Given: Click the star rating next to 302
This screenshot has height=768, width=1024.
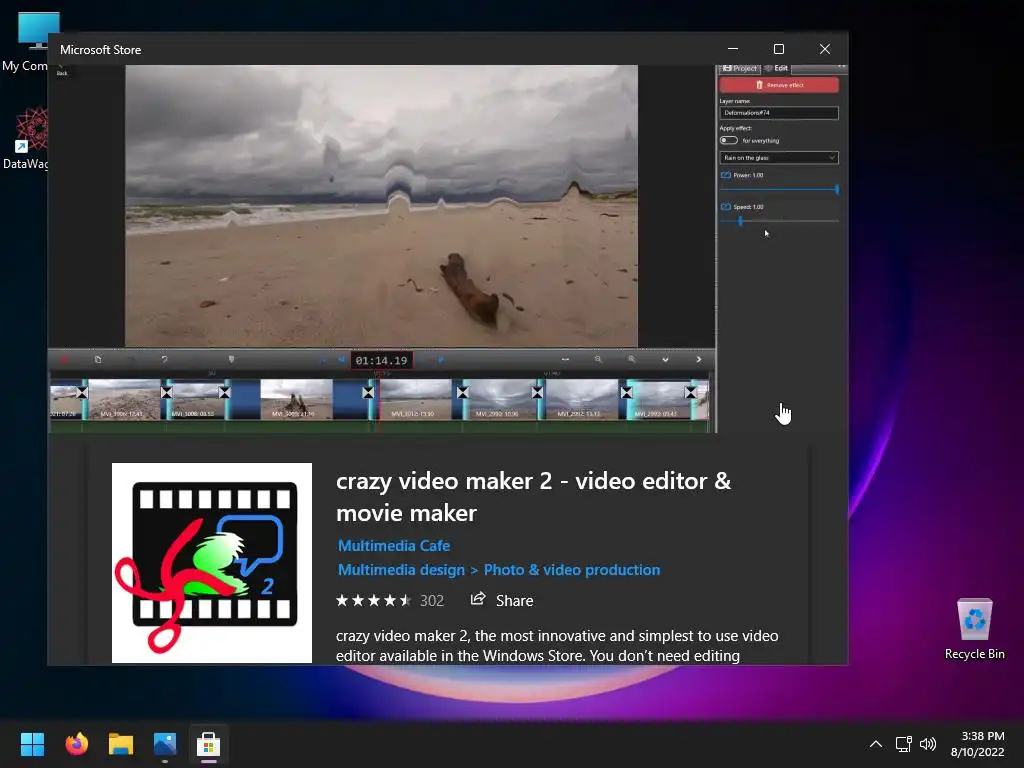Looking at the screenshot, I should [x=374, y=600].
